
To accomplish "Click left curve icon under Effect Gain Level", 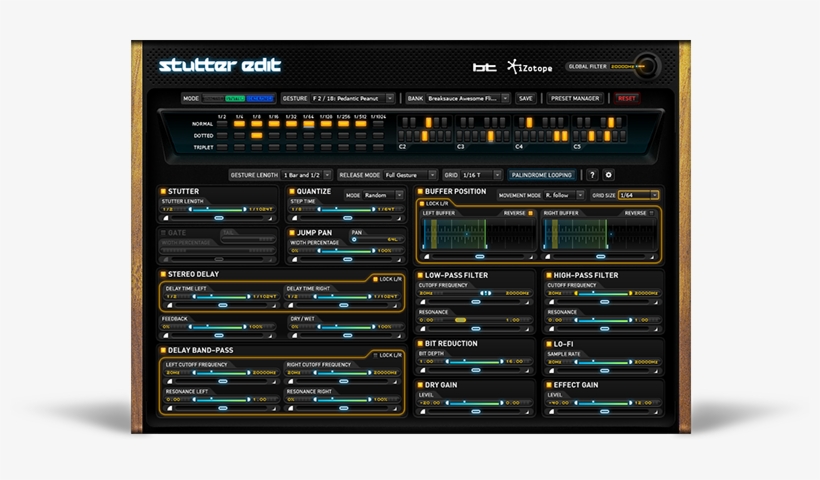I will [x=551, y=412].
